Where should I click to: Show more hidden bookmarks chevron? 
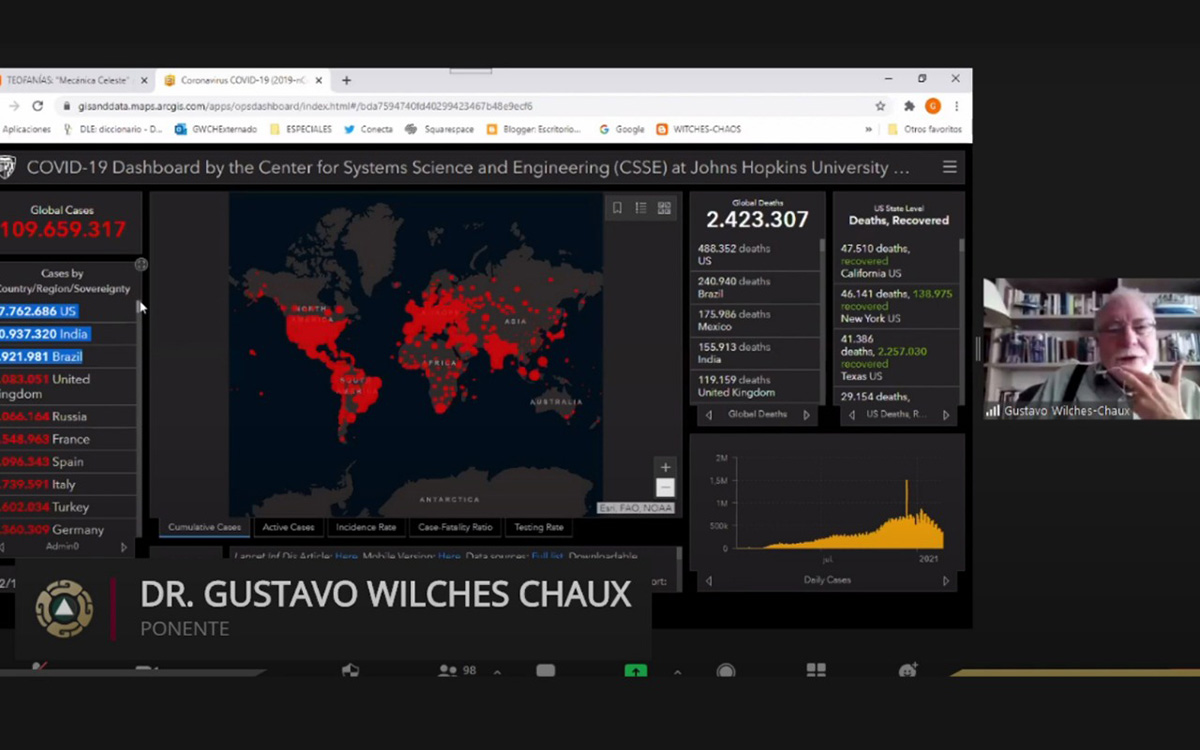[868, 129]
